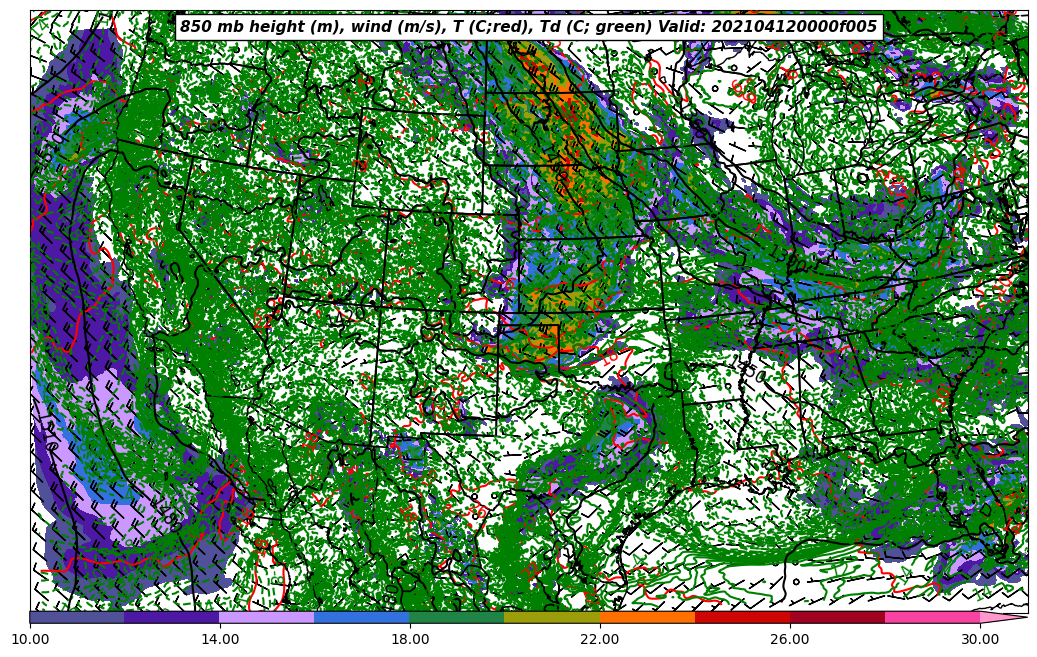Select the 14.00 colorbar tick label
Viewport: 1037px width, 657px height.
tap(220, 639)
